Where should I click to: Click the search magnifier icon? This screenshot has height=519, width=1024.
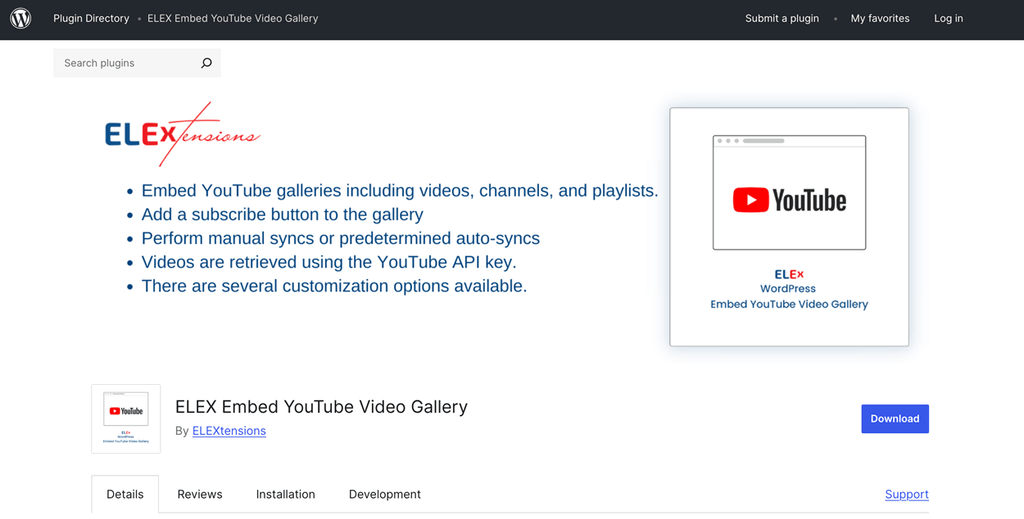(x=206, y=63)
